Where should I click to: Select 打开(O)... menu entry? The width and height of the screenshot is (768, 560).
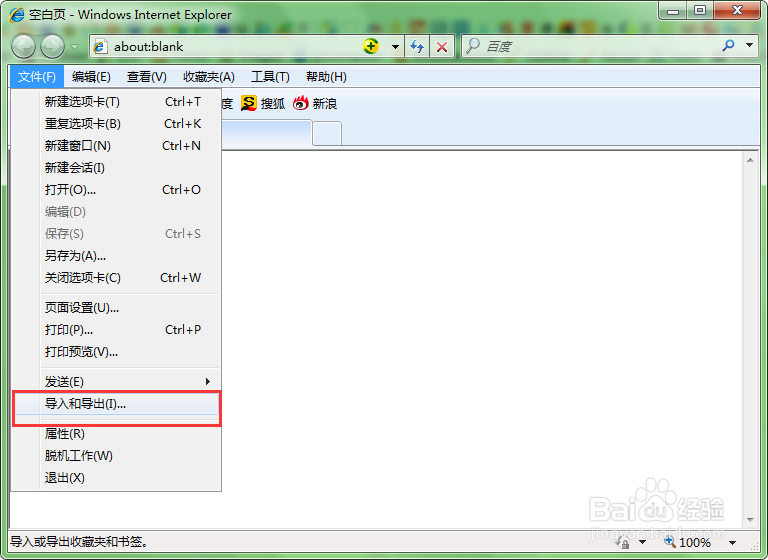116,190
